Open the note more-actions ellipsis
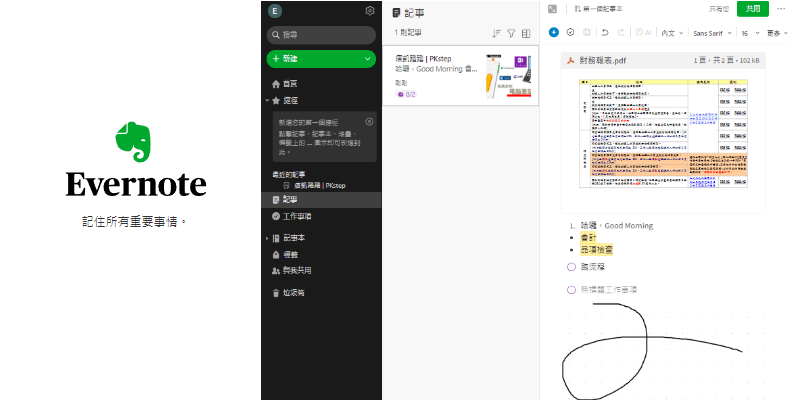Screen dimensions: 800x400 click(781, 9)
